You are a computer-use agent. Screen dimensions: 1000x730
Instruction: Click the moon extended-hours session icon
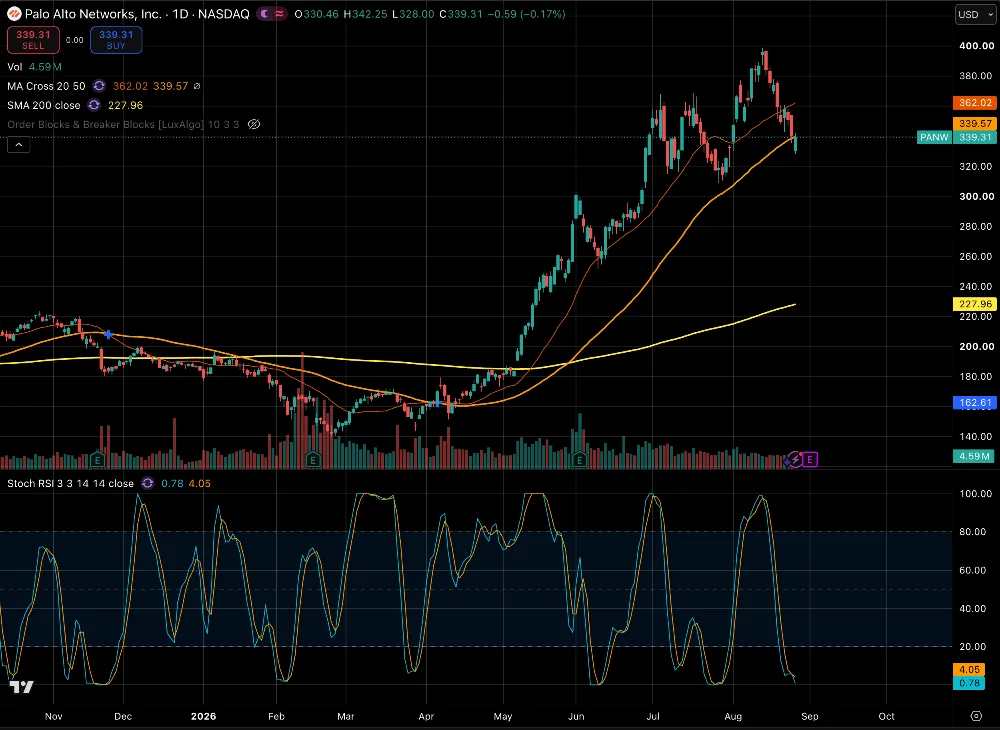(264, 14)
